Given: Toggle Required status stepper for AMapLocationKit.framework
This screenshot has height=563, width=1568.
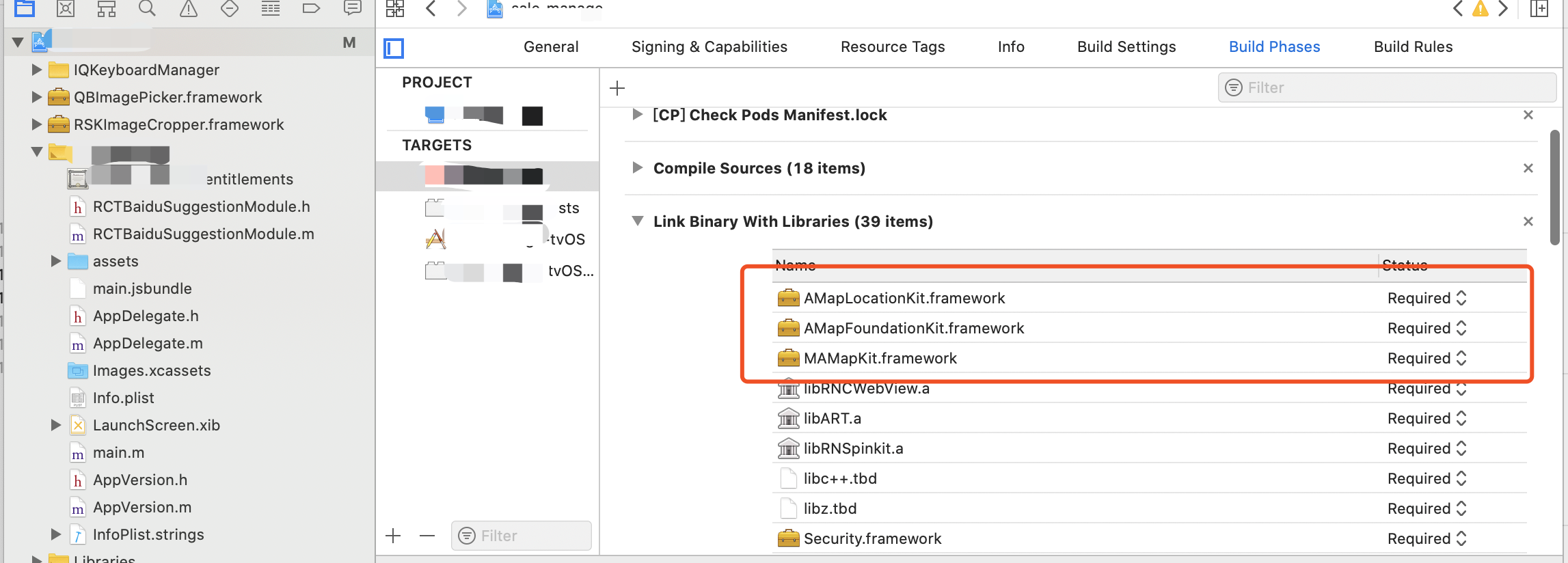Looking at the screenshot, I should point(1461,298).
